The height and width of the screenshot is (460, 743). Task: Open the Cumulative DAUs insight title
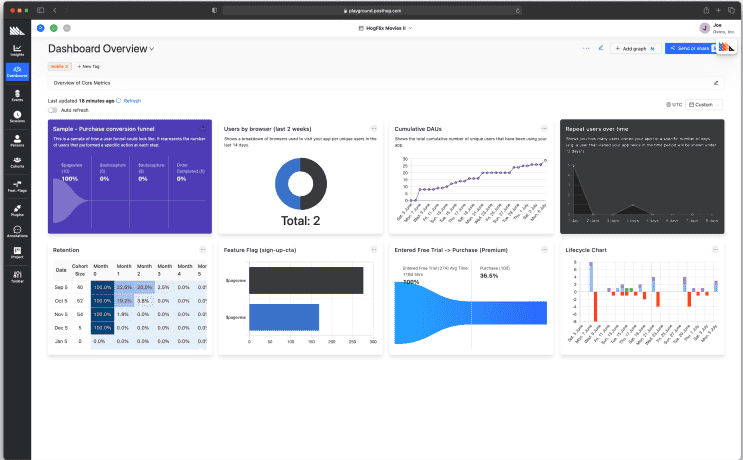click(x=418, y=129)
